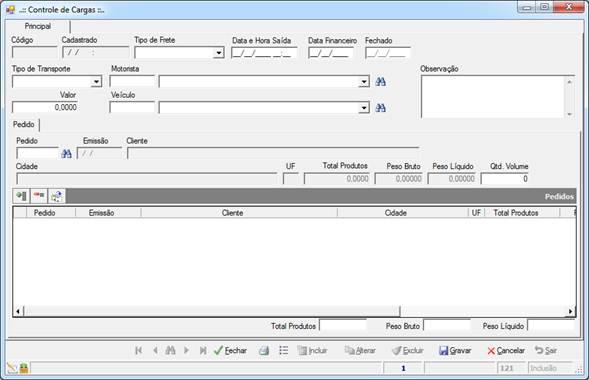The height and width of the screenshot is (380, 589).
Task: Go to the last record navigation icon
Action: [x=203, y=350]
